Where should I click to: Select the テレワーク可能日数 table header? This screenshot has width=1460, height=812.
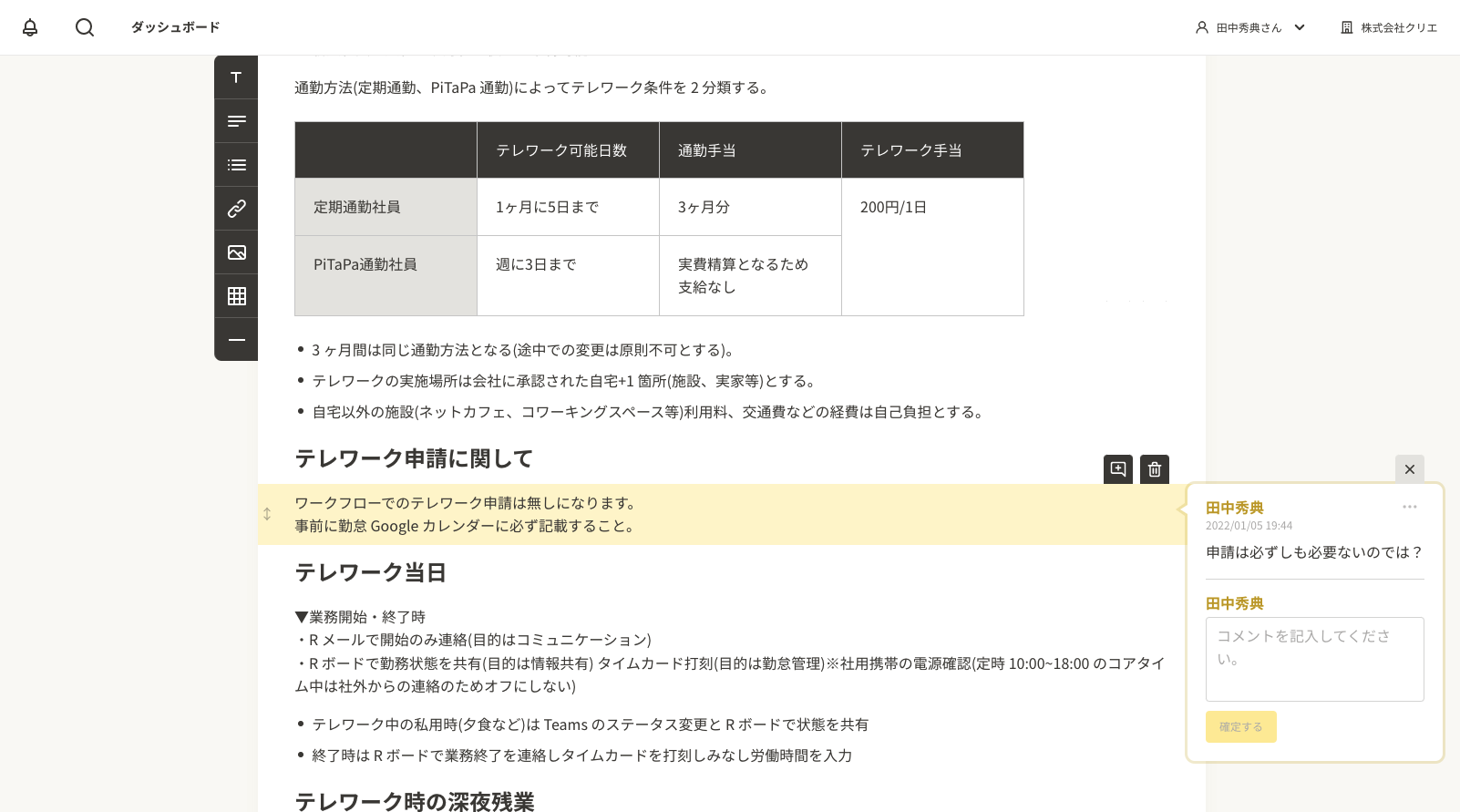point(568,150)
